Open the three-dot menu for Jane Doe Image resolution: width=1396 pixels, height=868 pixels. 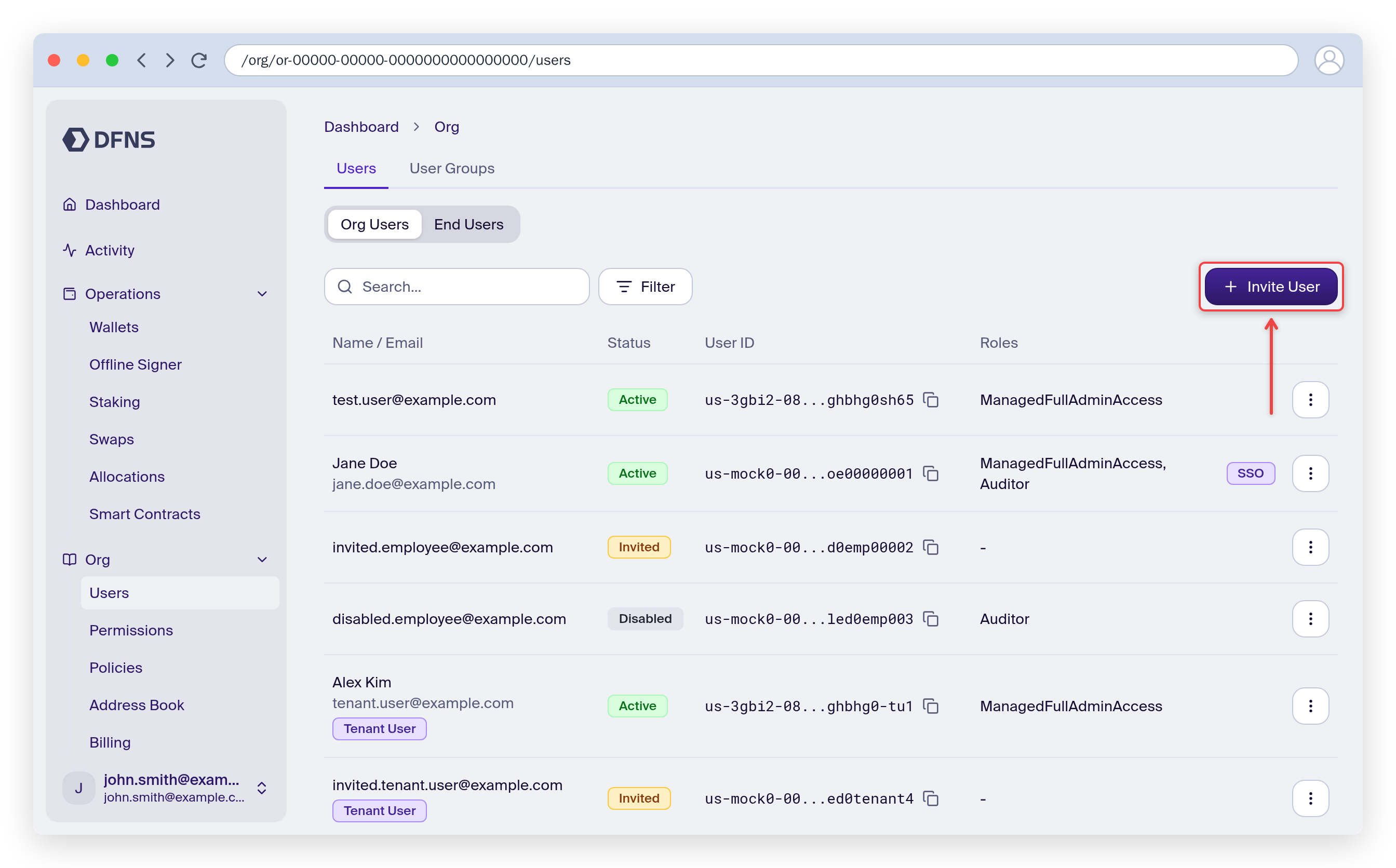click(x=1310, y=473)
